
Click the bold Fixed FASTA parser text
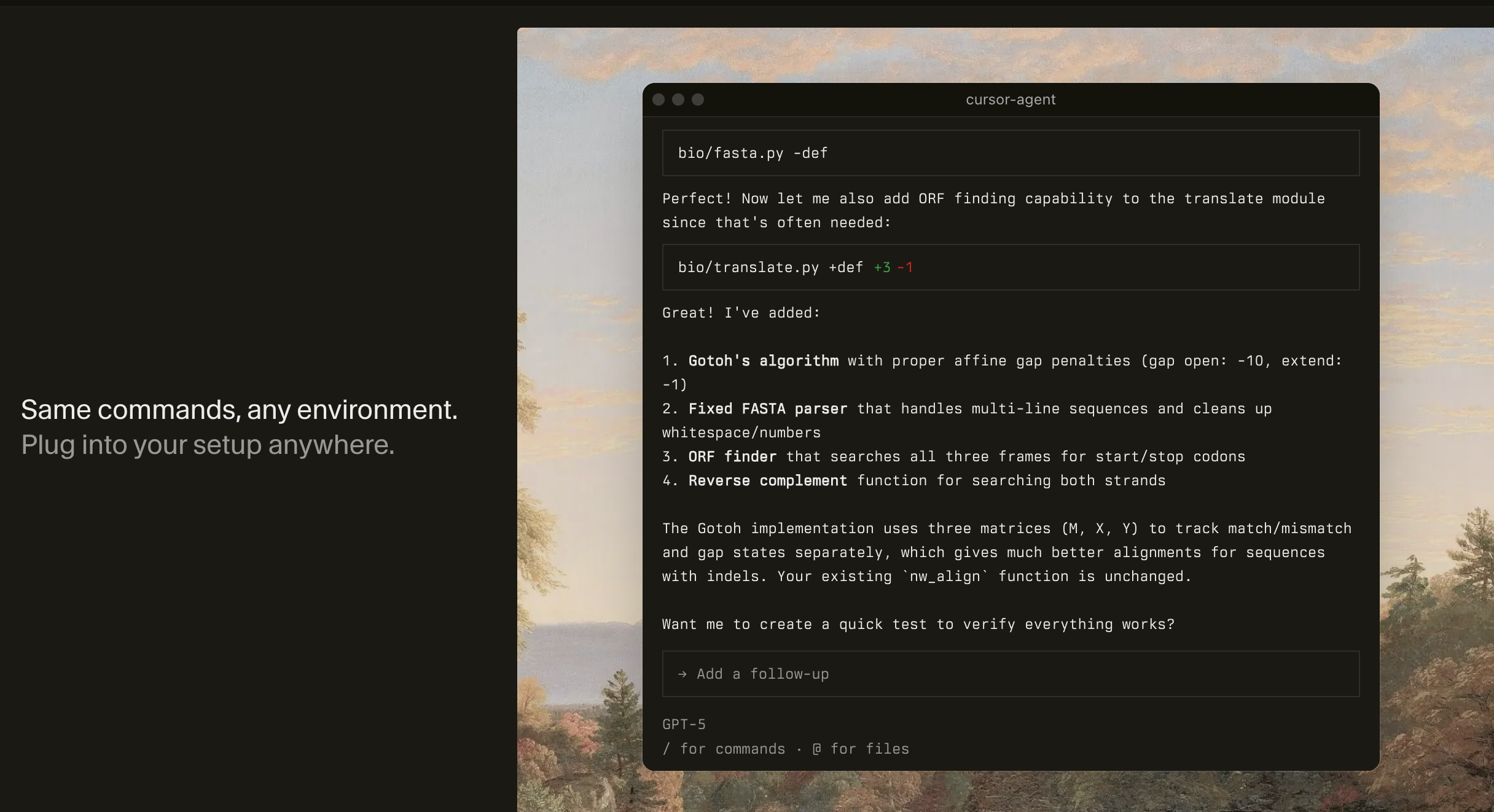point(768,408)
